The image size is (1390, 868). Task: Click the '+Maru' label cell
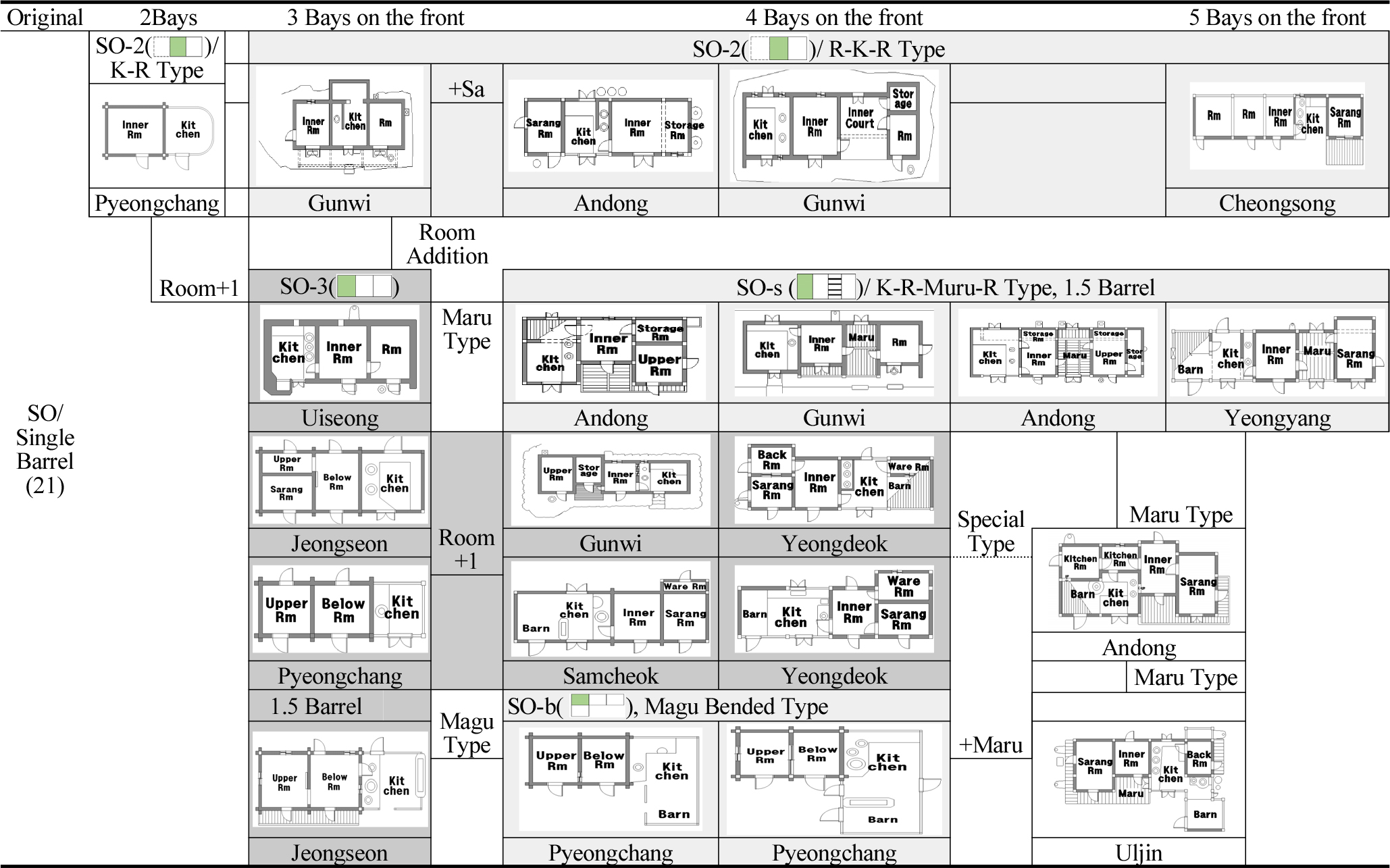[991, 745]
